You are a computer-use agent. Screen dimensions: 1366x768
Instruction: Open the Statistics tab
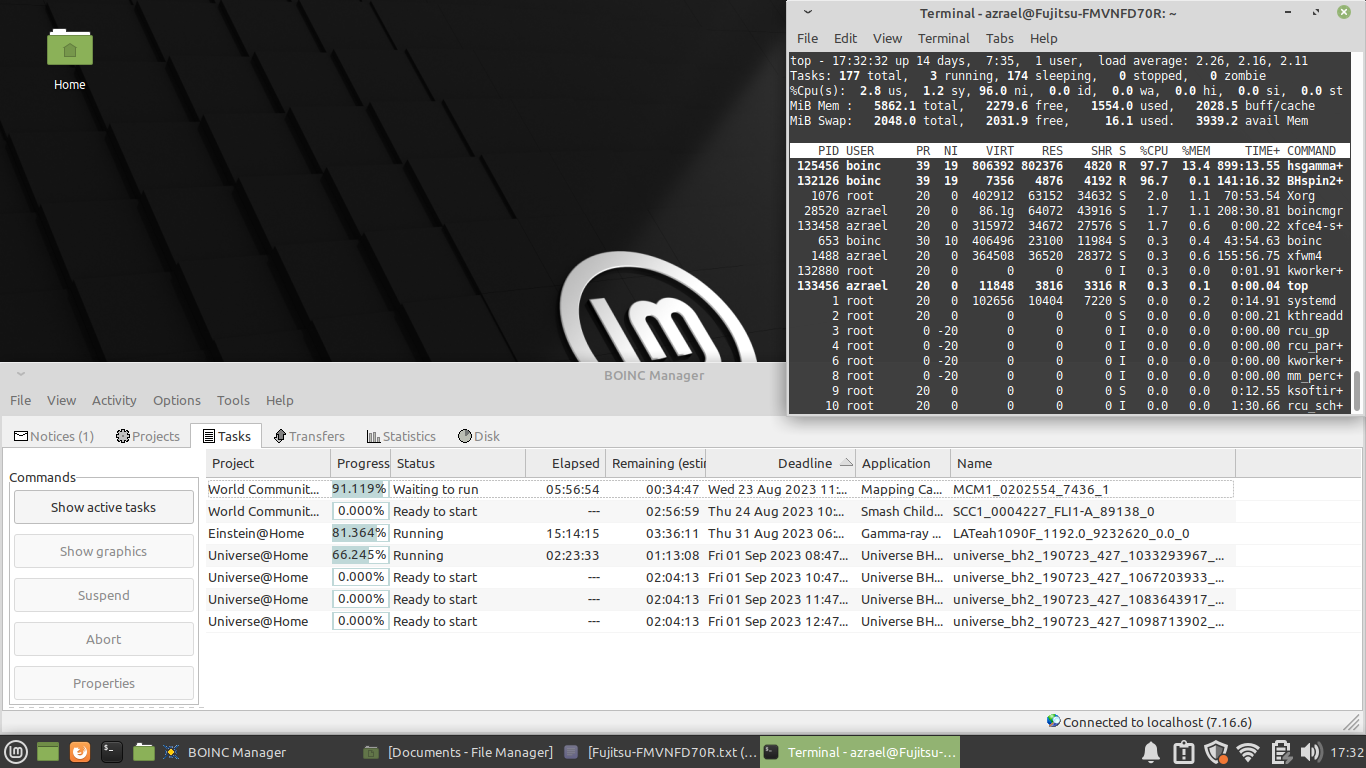401,436
